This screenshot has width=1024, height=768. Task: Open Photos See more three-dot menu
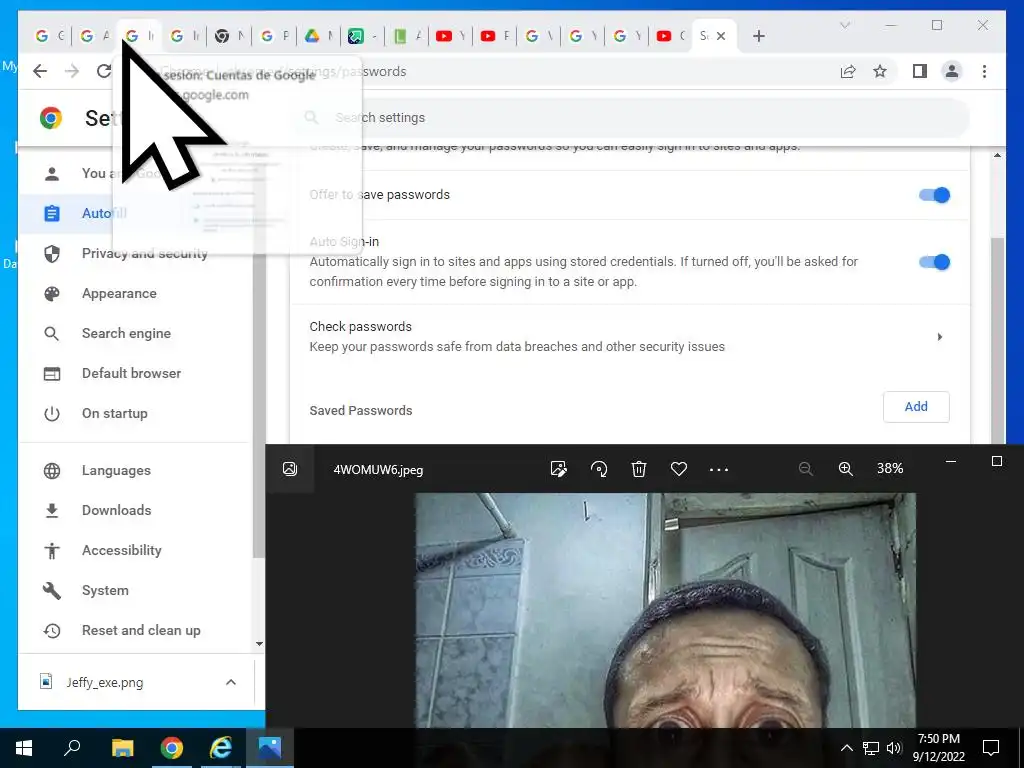(718, 469)
